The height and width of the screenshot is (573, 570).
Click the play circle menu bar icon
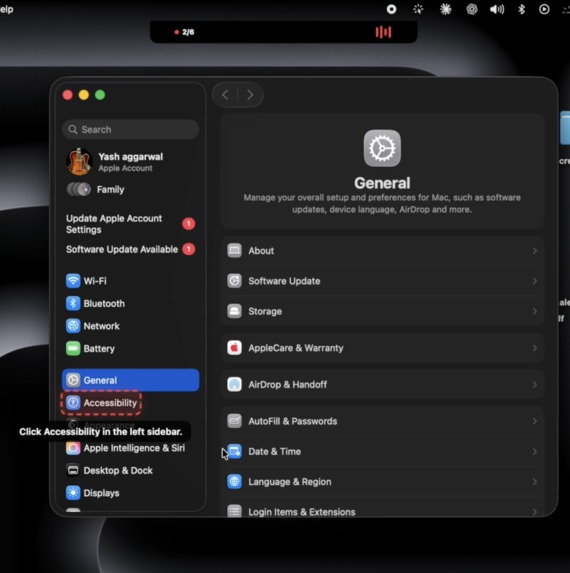[x=544, y=9]
